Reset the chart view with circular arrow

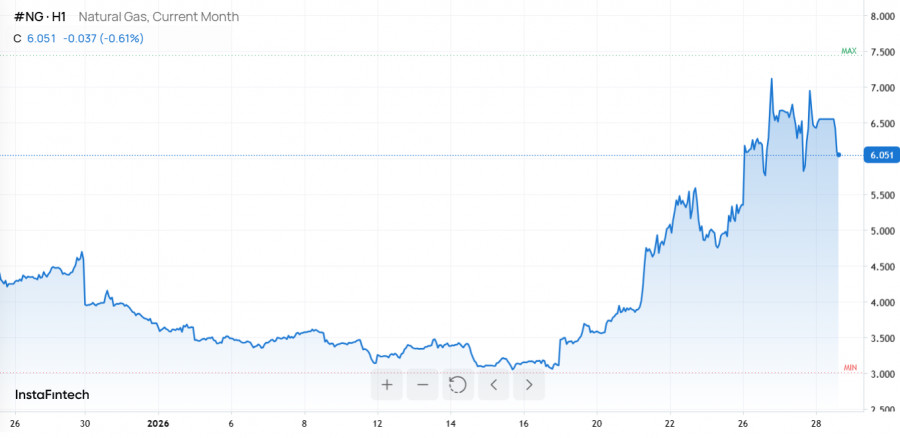pos(458,384)
